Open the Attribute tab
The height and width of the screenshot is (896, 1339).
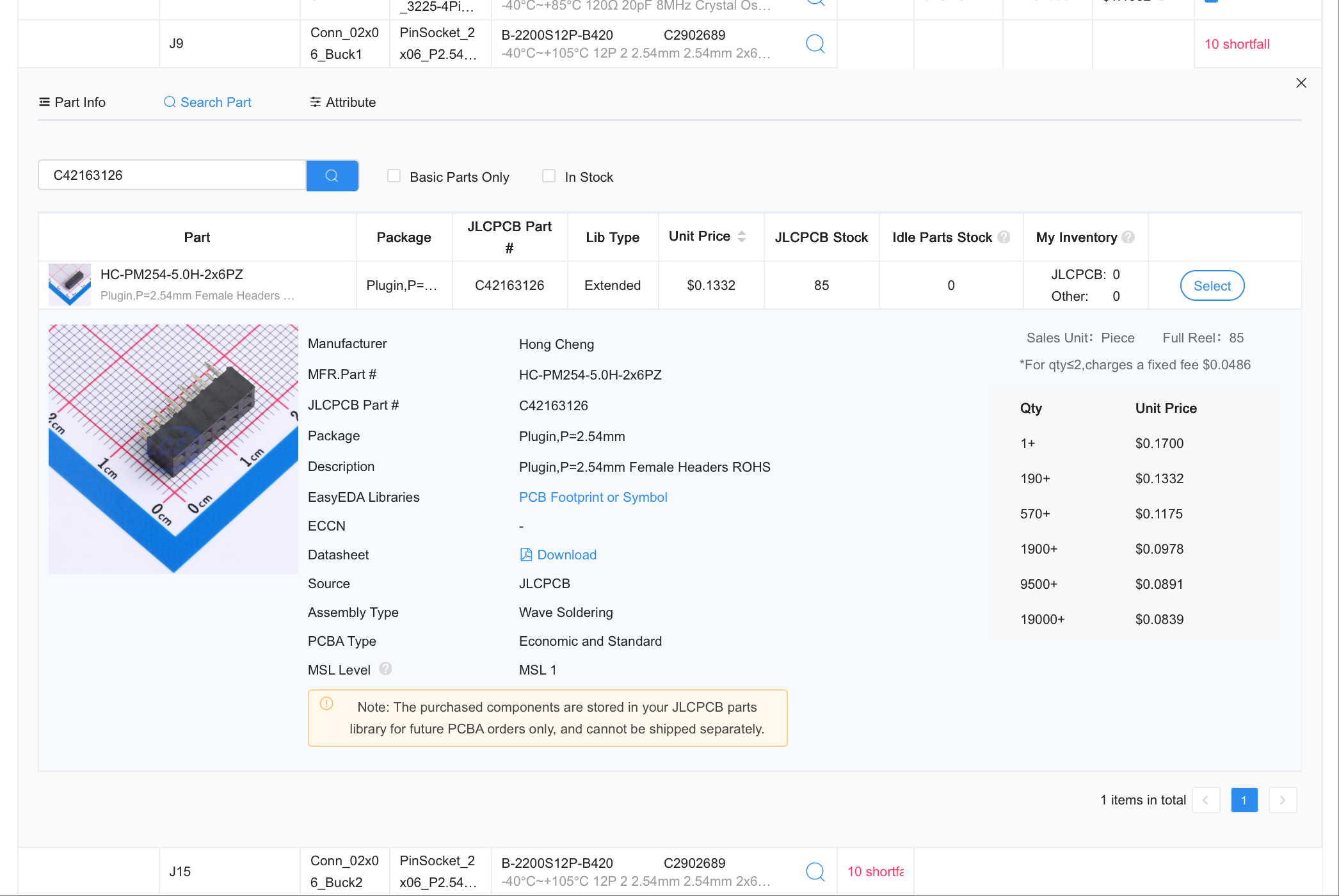pos(342,102)
